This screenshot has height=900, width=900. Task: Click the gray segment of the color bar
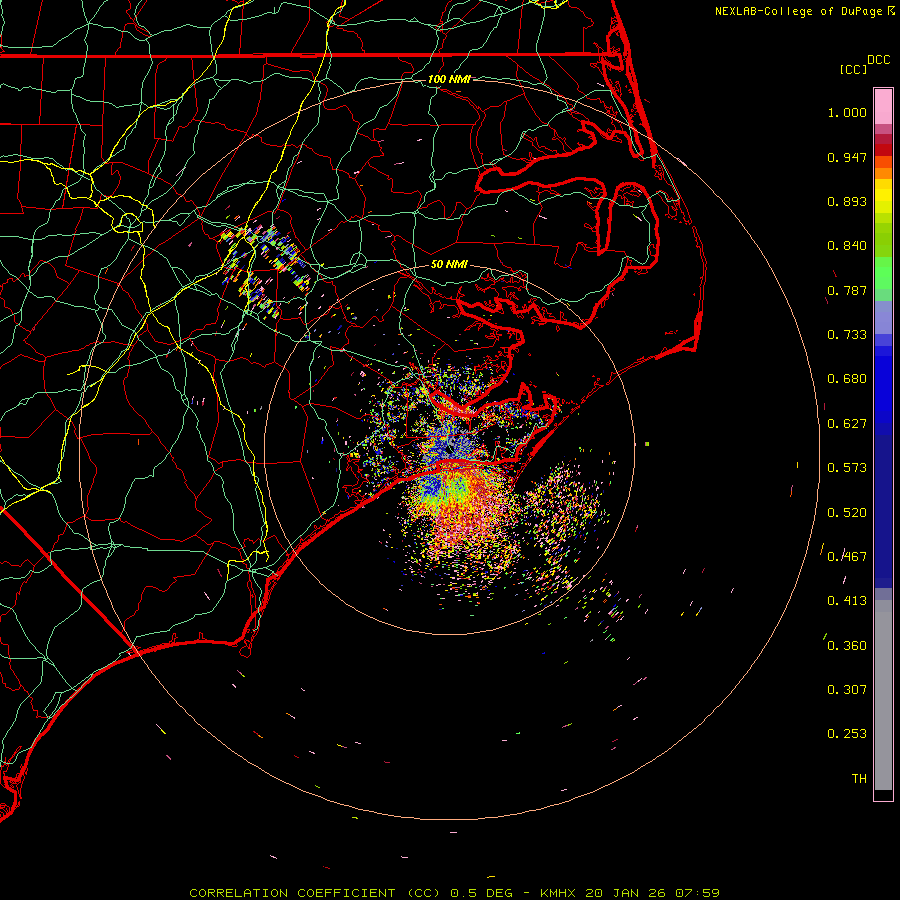(883, 695)
